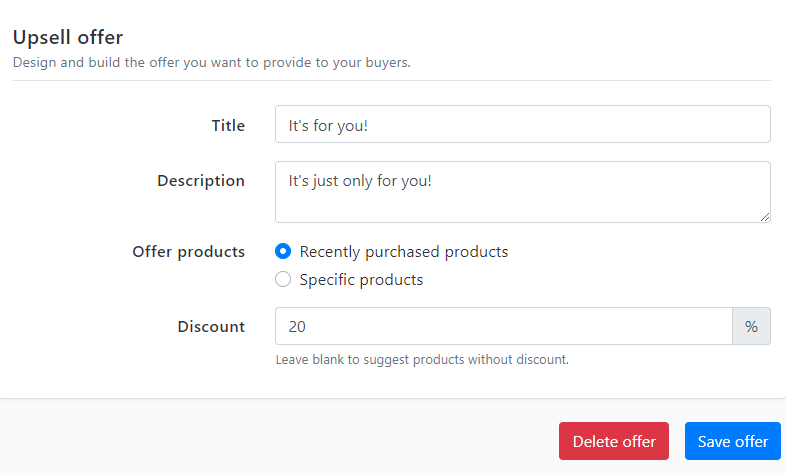Click the 'Leave blank to suggest products' hint
The height and width of the screenshot is (475, 786).
point(422,360)
